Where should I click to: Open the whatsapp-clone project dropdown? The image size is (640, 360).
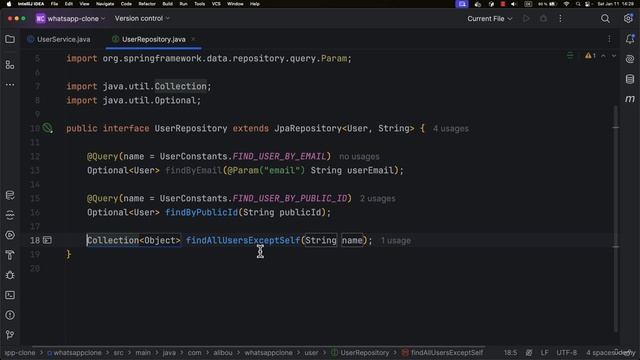(x=71, y=19)
